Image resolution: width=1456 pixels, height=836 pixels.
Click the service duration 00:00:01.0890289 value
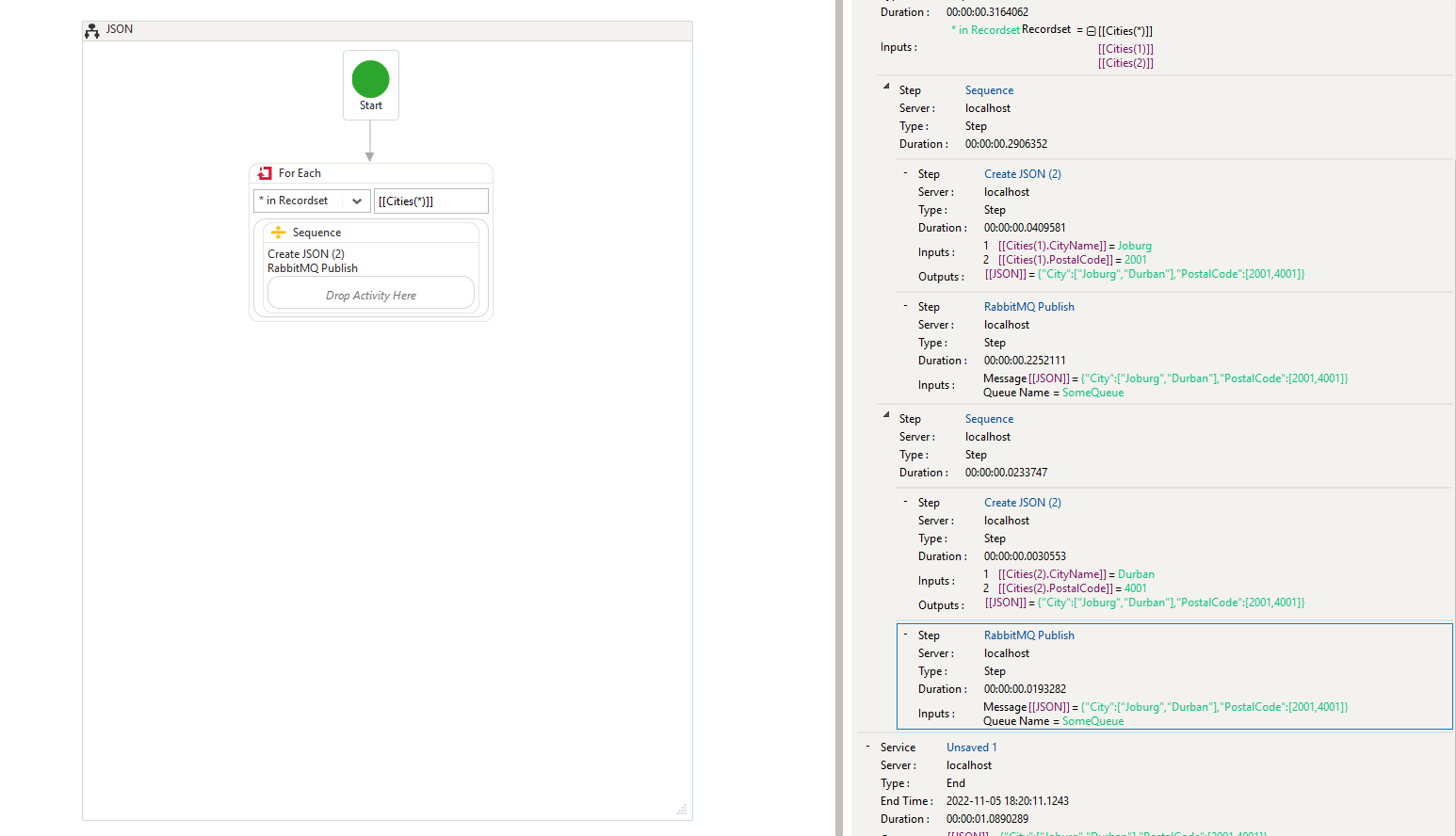click(x=987, y=819)
